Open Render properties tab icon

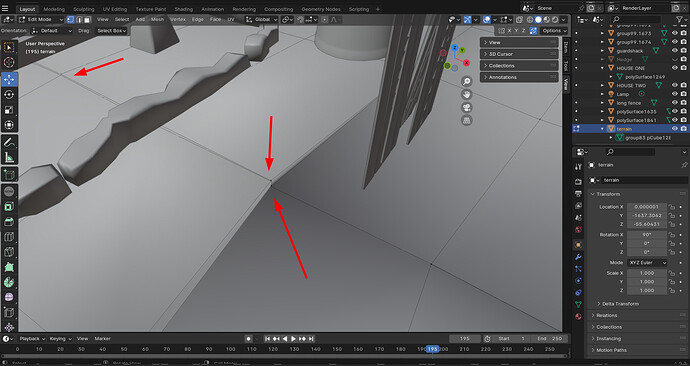click(578, 182)
